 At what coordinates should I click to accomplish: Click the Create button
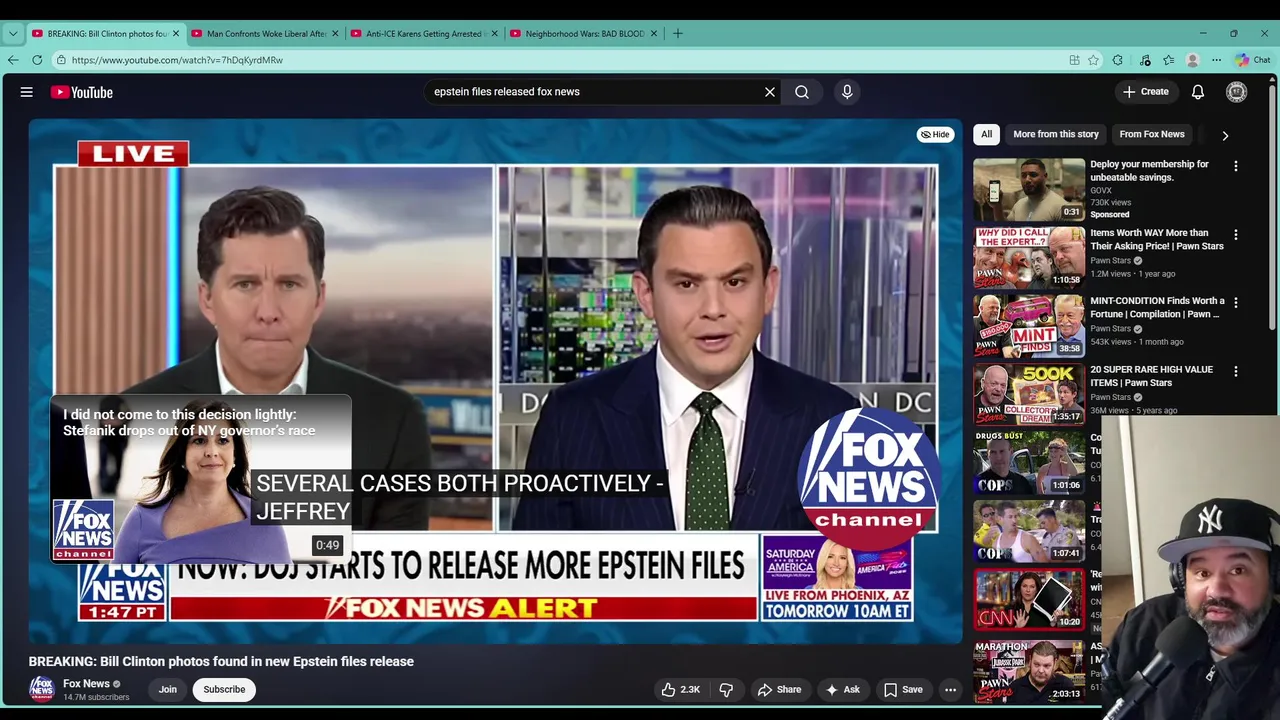coord(1146,92)
